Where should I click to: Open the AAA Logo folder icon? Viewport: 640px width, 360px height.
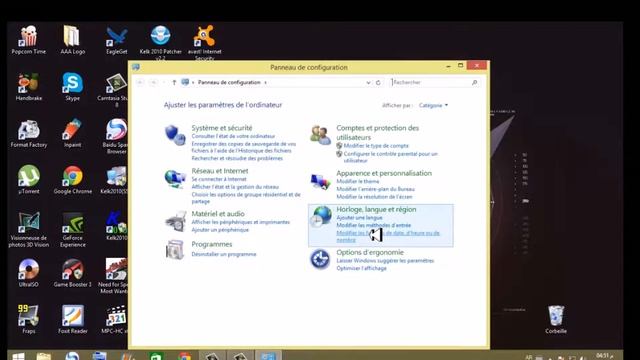pyautogui.click(x=72, y=40)
